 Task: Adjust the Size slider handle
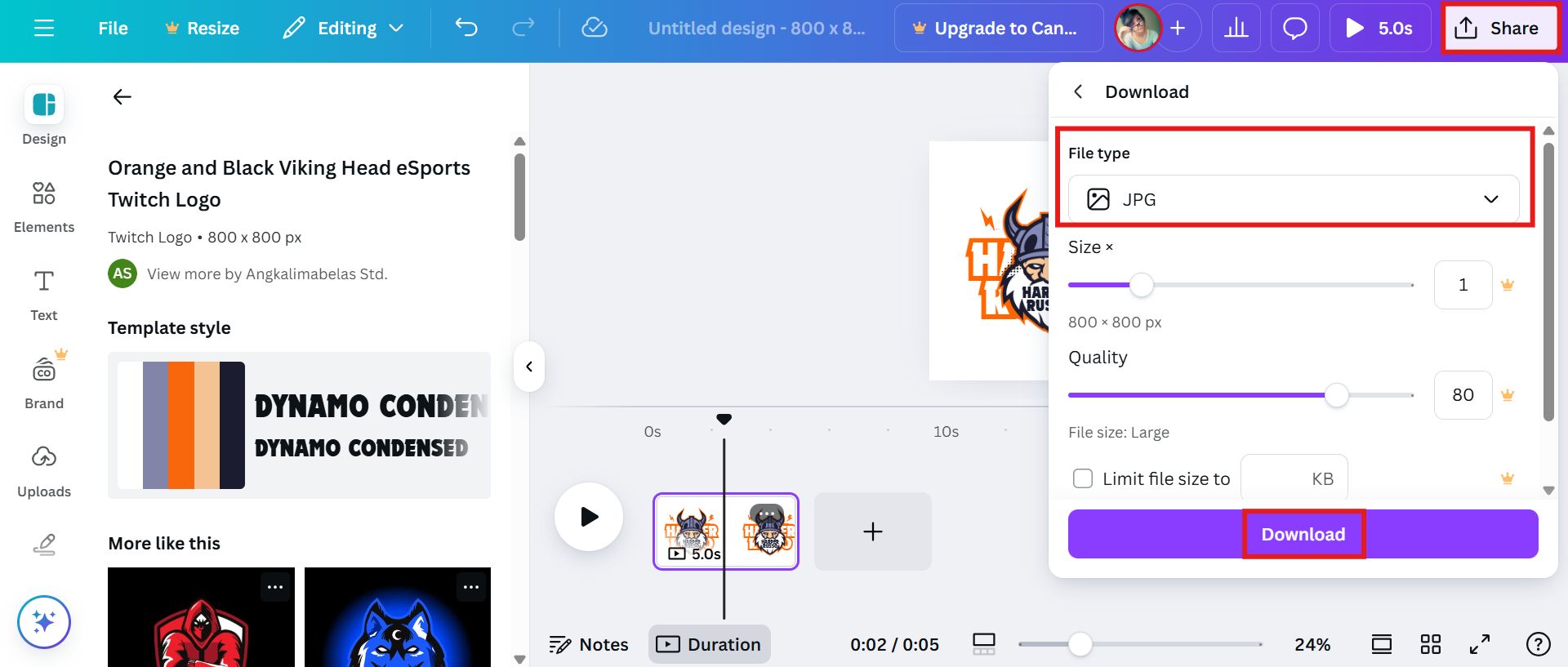1142,285
